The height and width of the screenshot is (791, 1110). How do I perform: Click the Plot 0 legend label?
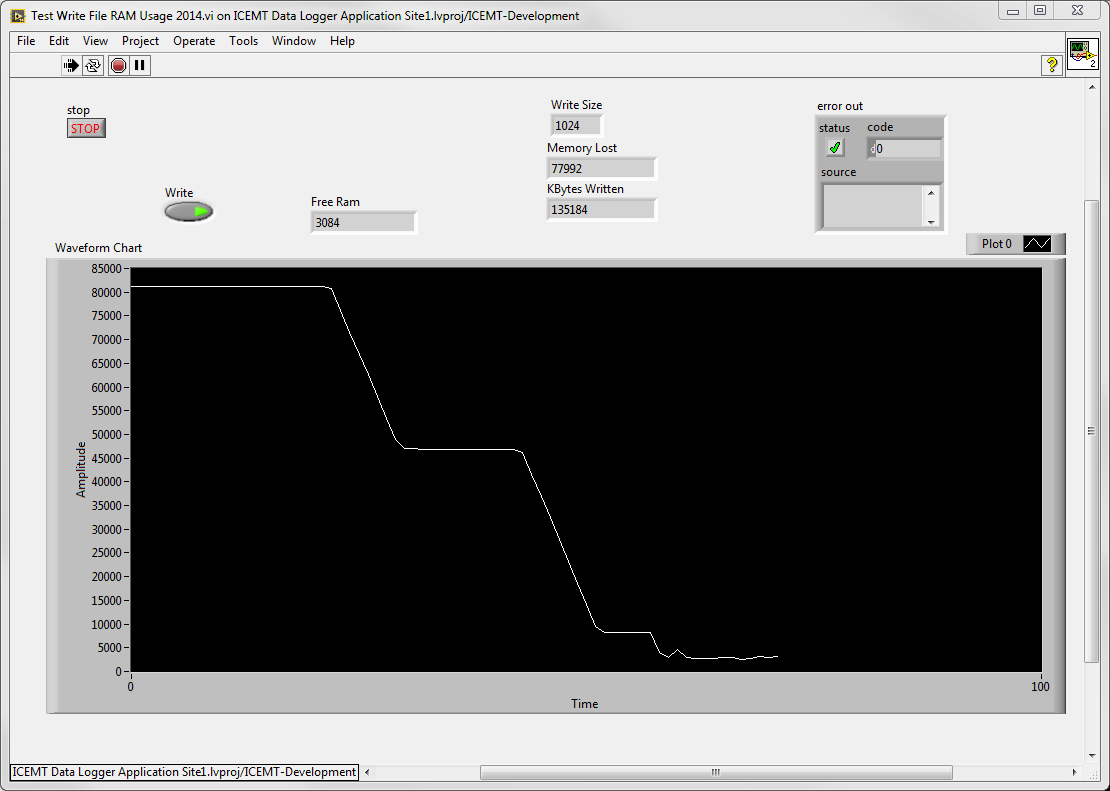point(996,244)
